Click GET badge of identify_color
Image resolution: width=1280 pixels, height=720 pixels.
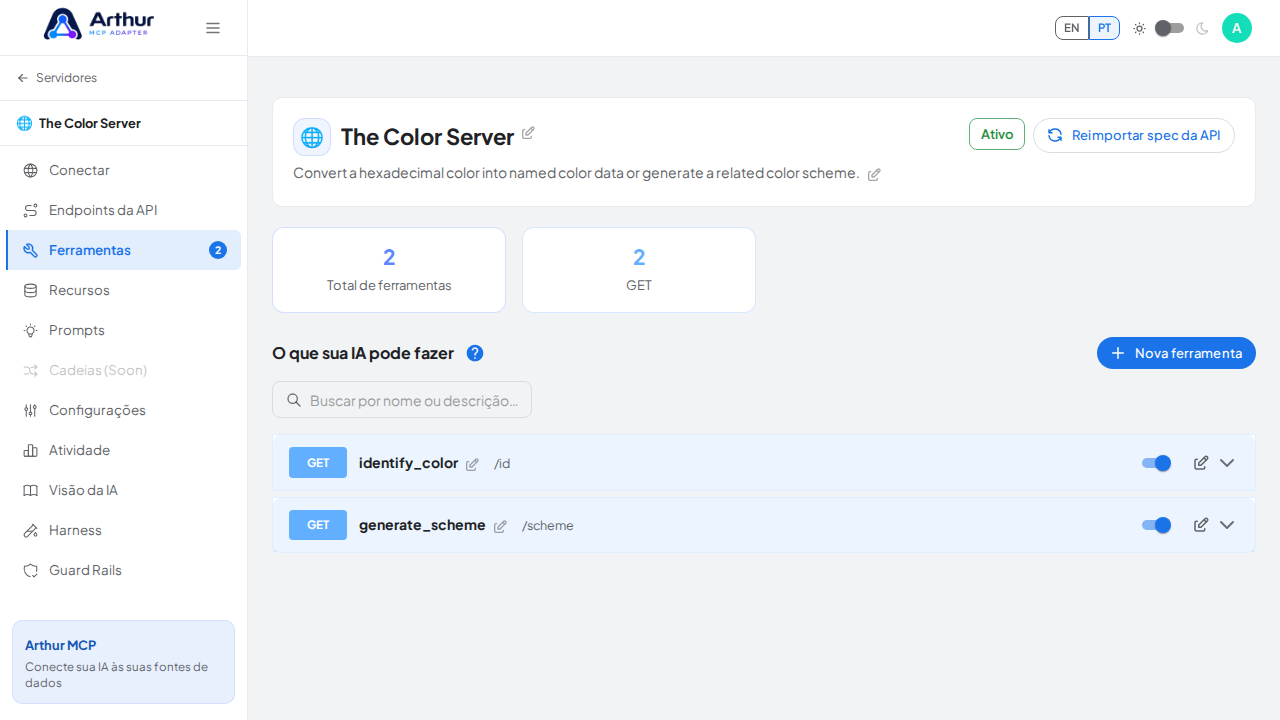[318, 463]
